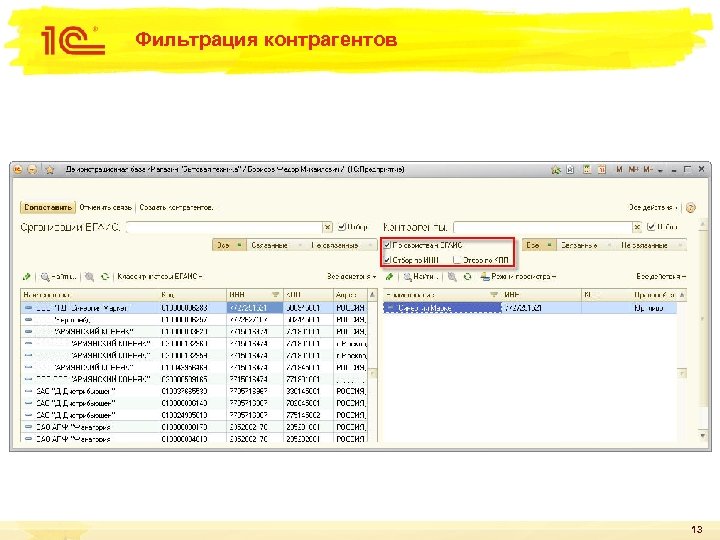Enable Отбор по КПП

(457, 260)
